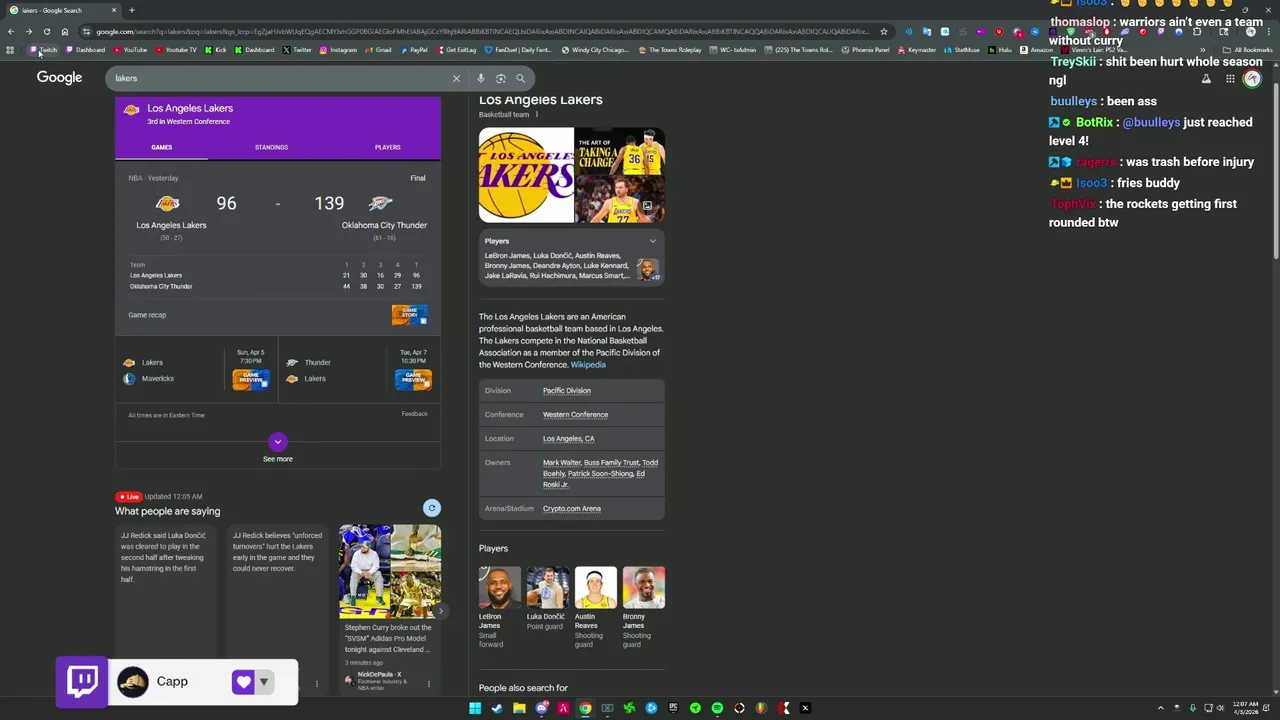Open Lakers vs Mavericks game preview
Screen dimensions: 1280x720
251,379
